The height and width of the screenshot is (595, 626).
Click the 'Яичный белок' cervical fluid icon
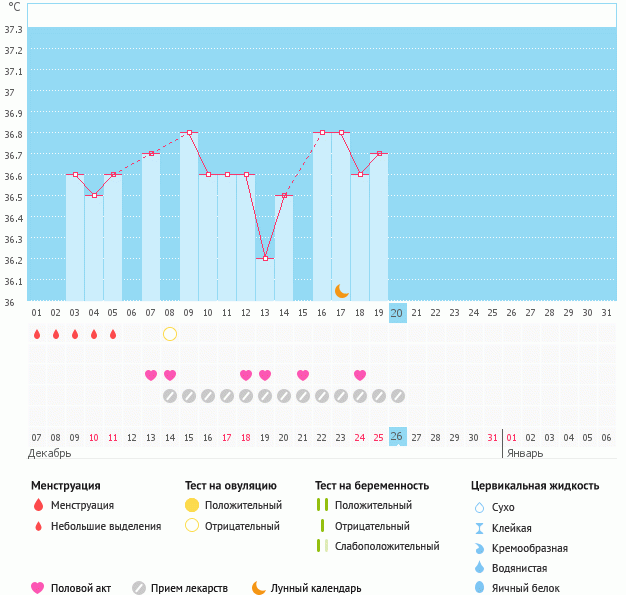[479, 588]
